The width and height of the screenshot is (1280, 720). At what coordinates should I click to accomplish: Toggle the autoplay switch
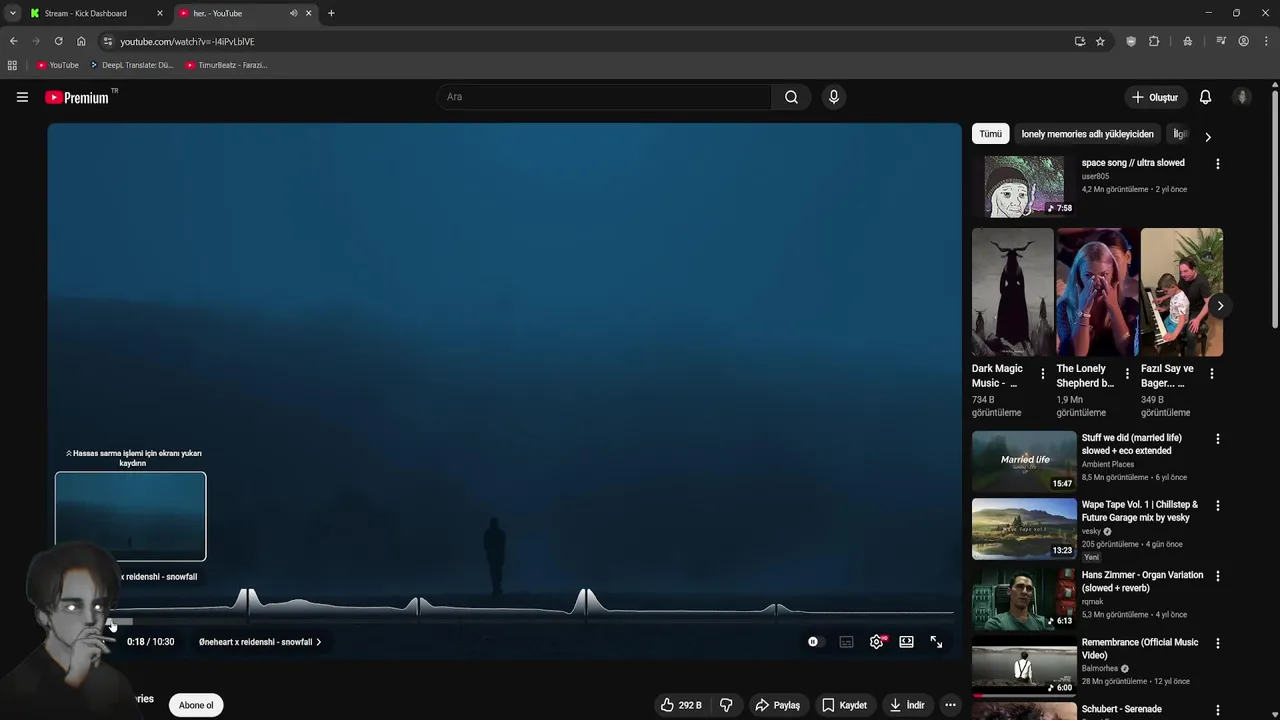click(x=814, y=642)
